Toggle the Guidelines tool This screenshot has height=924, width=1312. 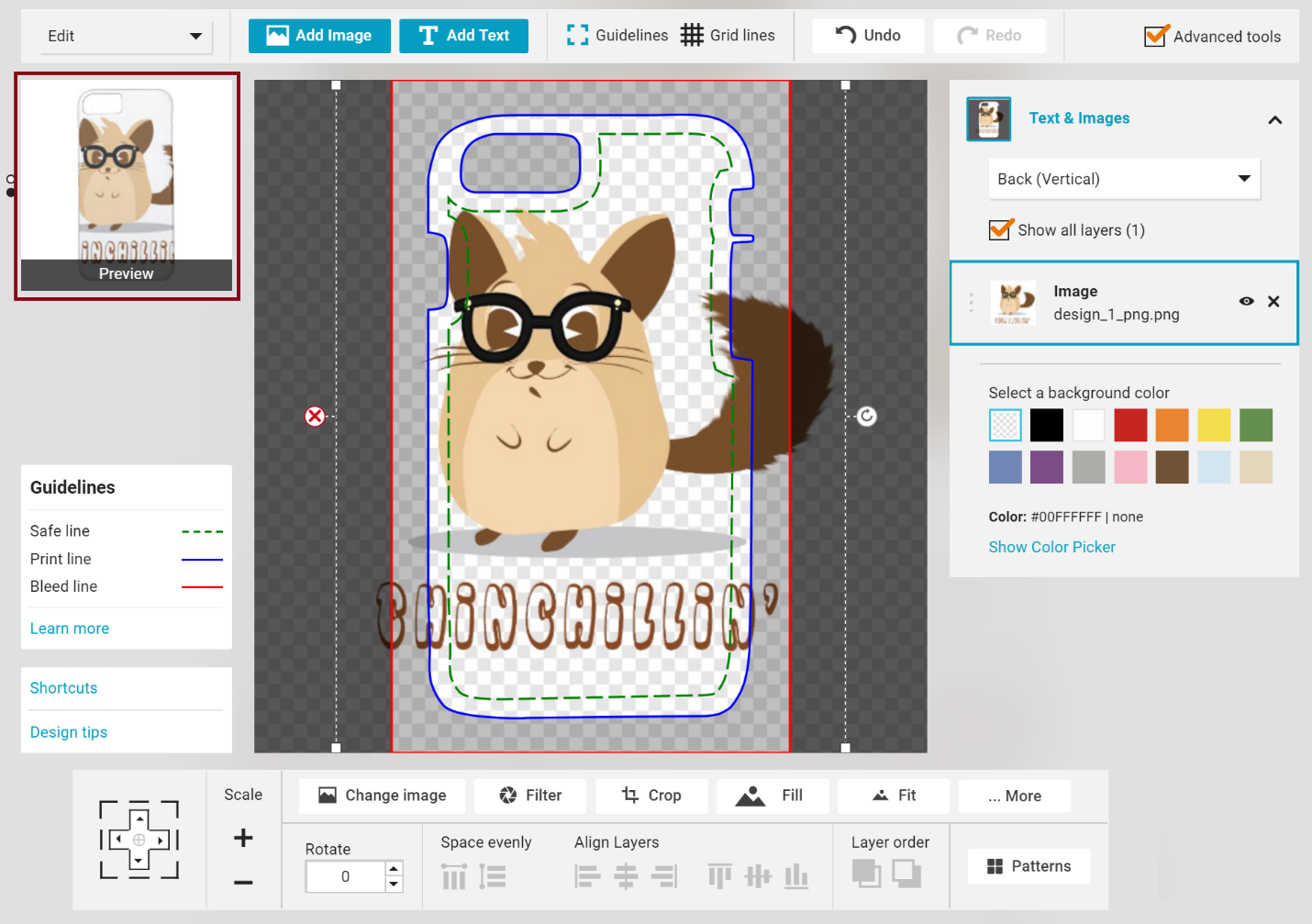(617, 36)
